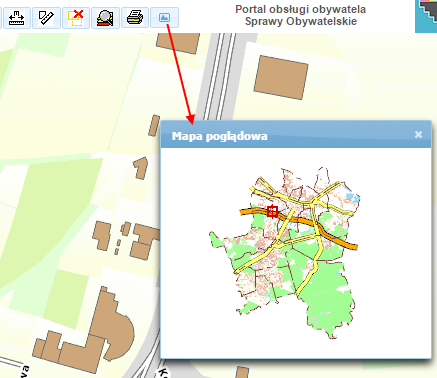The width and height of the screenshot is (437, 378).
Task: Click the printer icon to print map
Action: [135, 18]
